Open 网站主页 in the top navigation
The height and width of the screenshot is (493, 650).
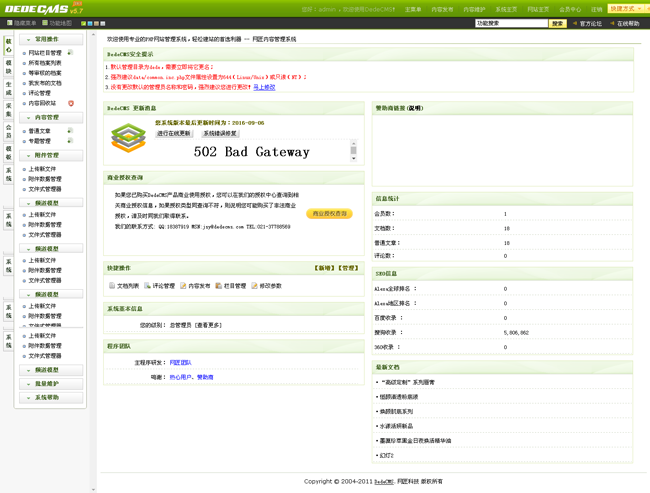click(538, 9)
